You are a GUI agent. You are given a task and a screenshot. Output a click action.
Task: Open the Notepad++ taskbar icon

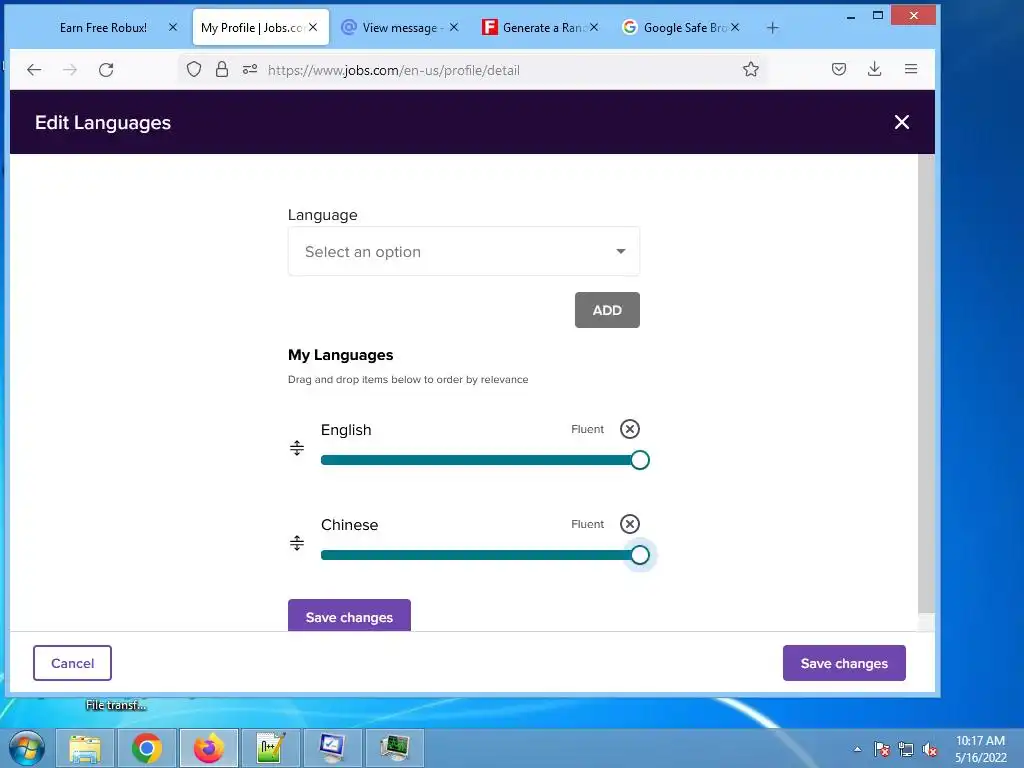[x=270, y=748]
